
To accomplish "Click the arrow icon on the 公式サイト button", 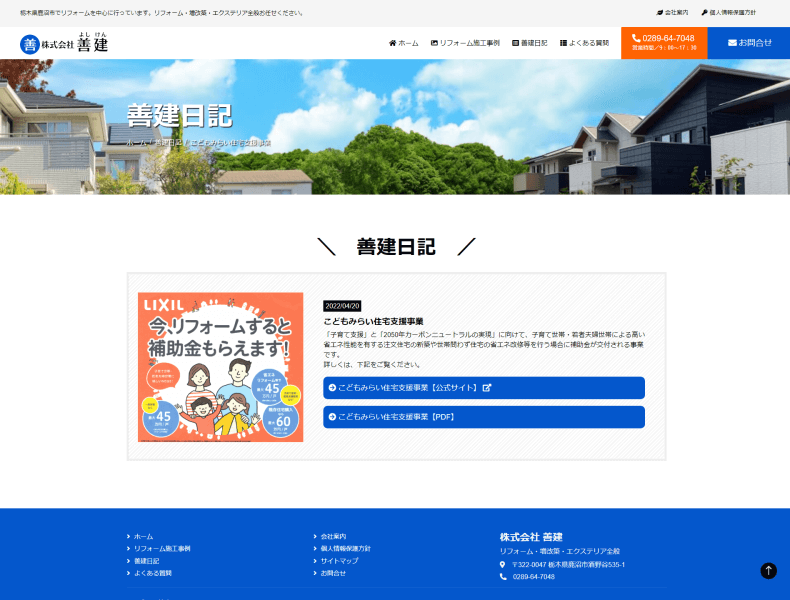I will pos(332,388).
